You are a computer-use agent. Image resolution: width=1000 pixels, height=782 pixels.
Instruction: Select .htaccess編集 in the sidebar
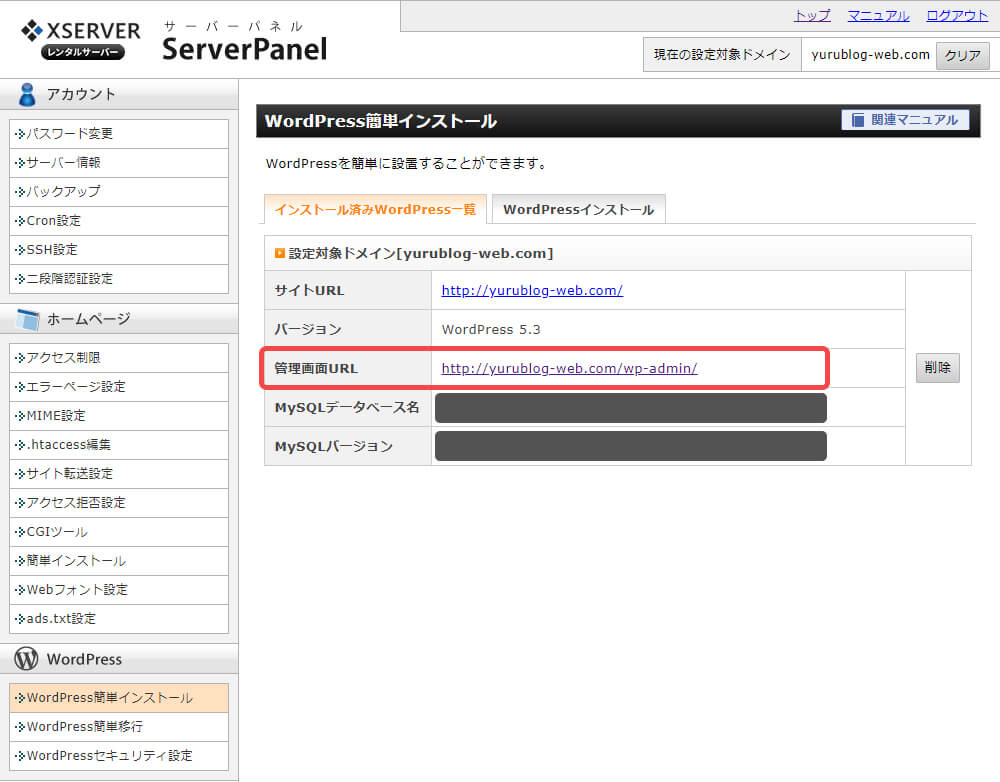click(x=68, y=444)
